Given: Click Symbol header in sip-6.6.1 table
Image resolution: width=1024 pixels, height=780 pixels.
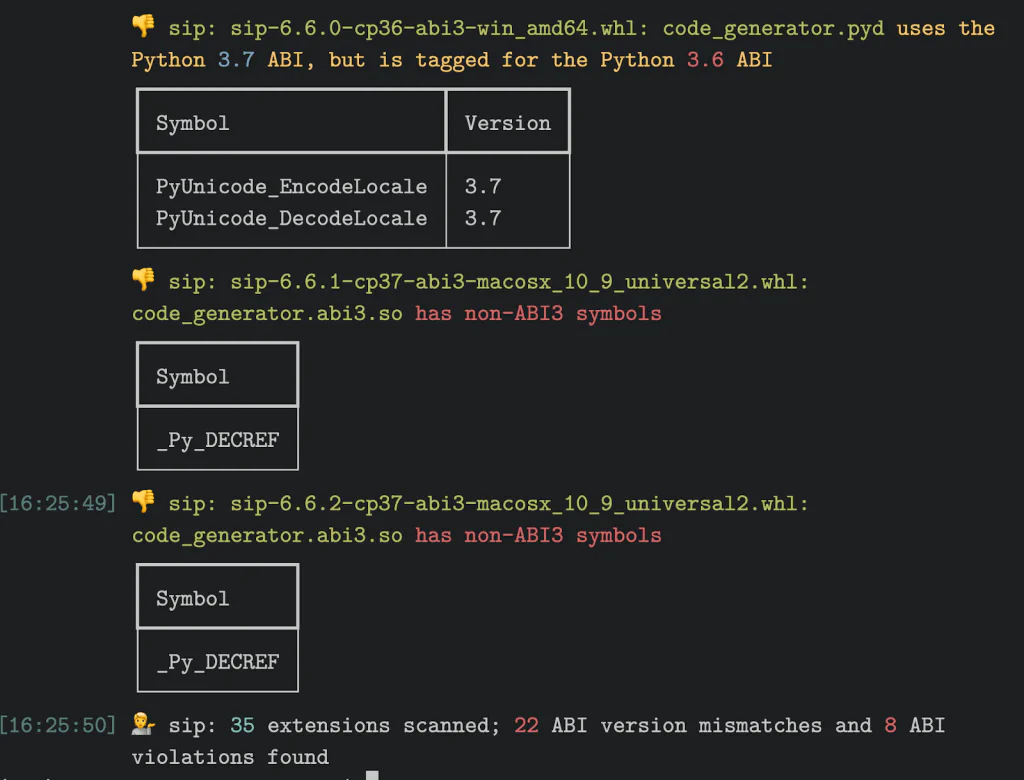Looking at the screenshot, I should (193, 377).
